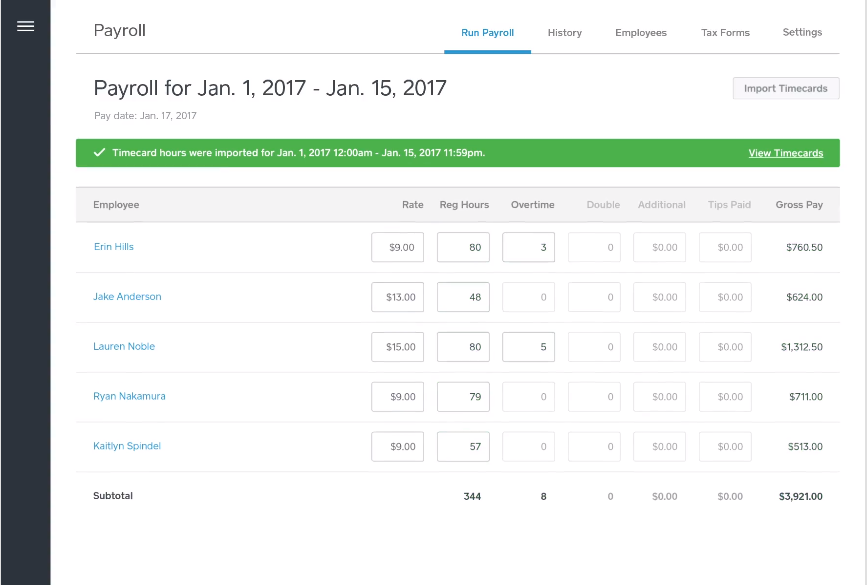The width and height of the screenshot is (867, 585).
Task: Open Ryan Nakamura's employee profile
Action: click(129, 396)
